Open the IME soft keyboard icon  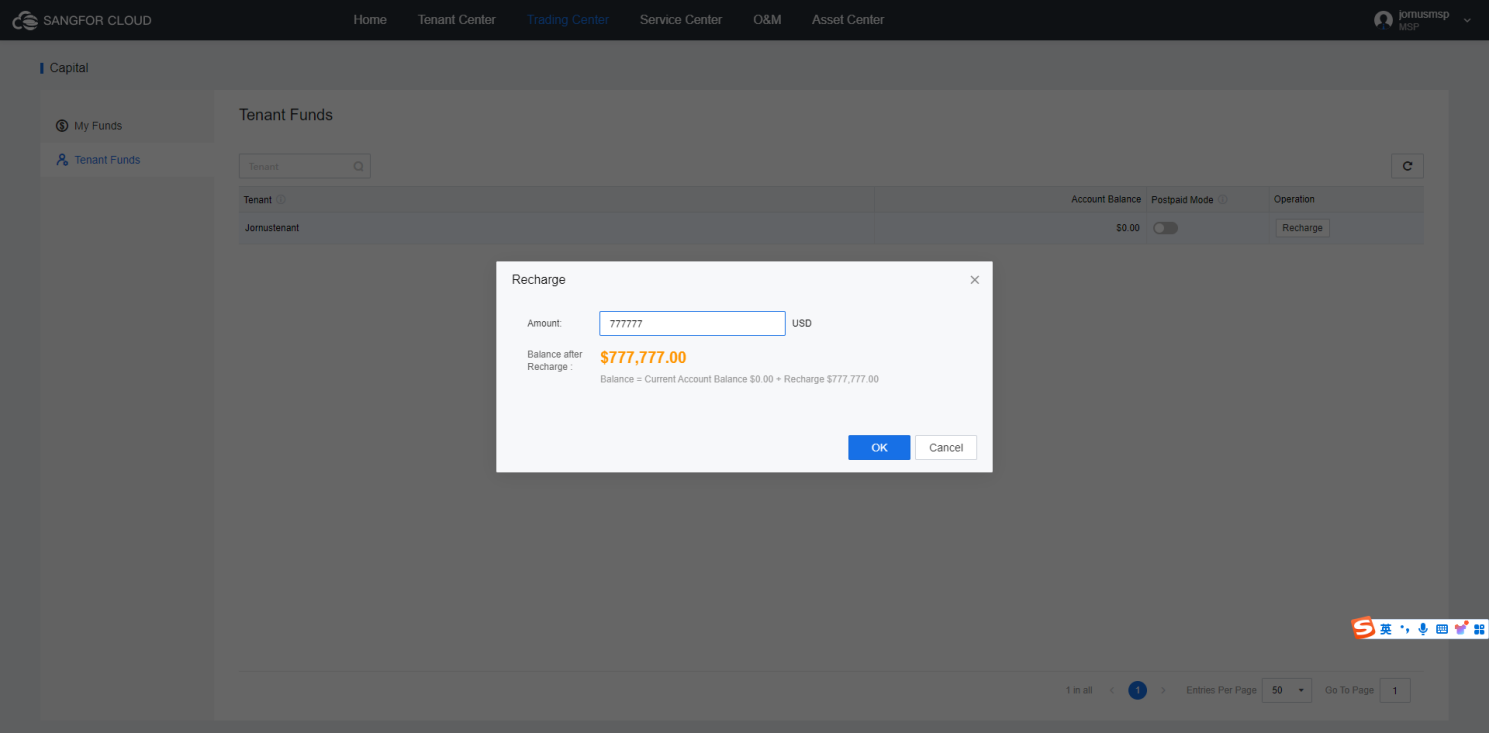tap(1442, 629)
